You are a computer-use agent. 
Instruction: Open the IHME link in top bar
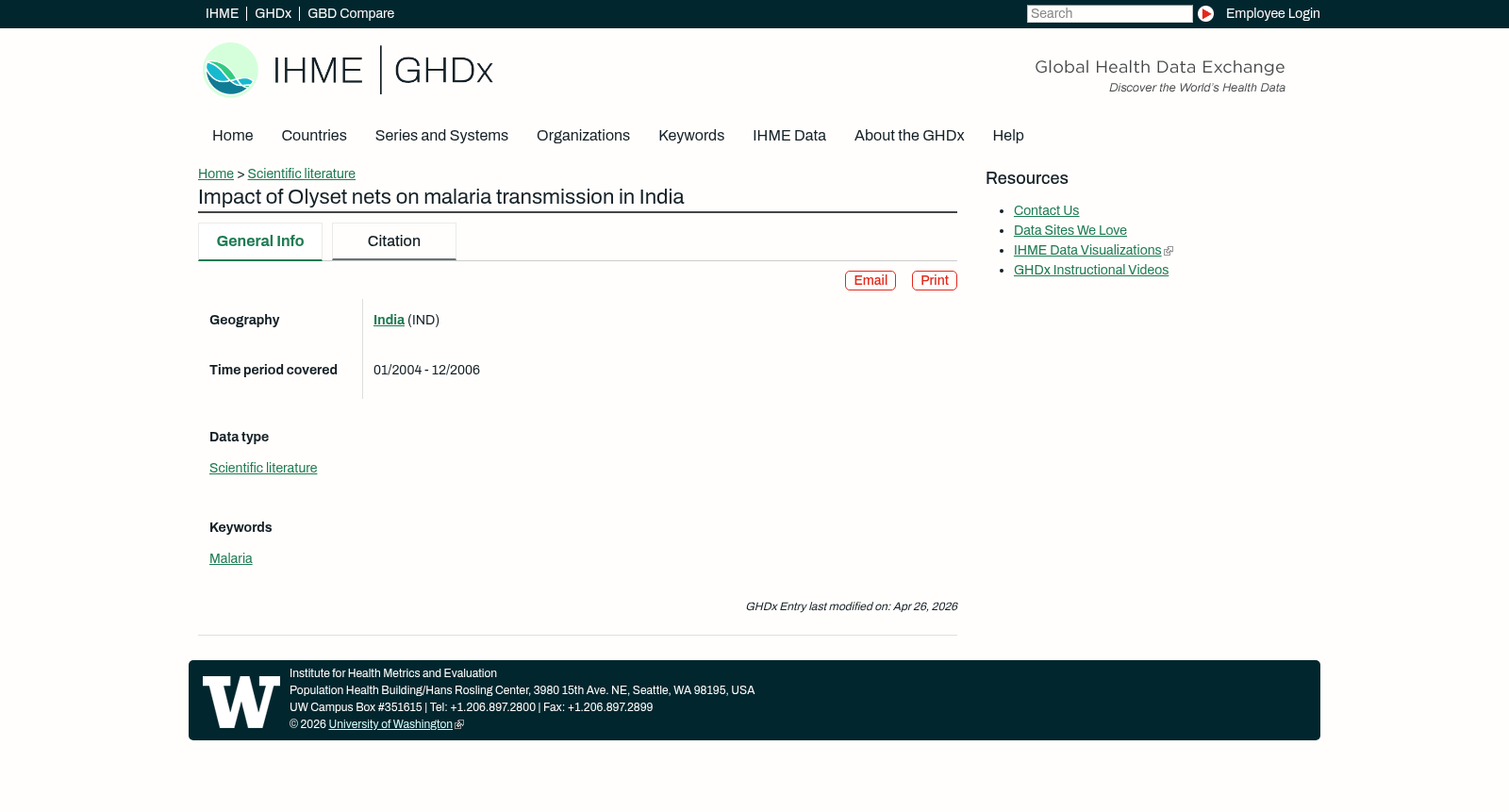coord(222,13)
